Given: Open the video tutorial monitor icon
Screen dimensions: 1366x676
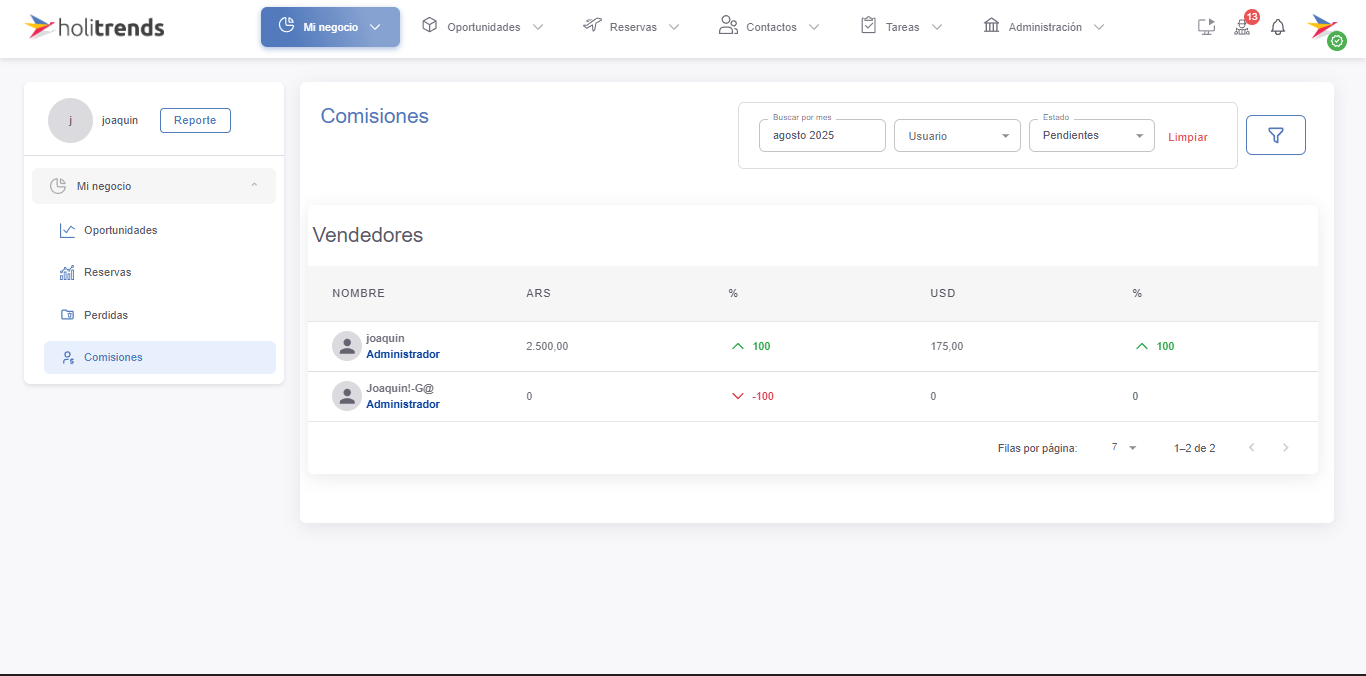Looking at the screenshot, I should pyautogui.click(x=1206, y=27).
